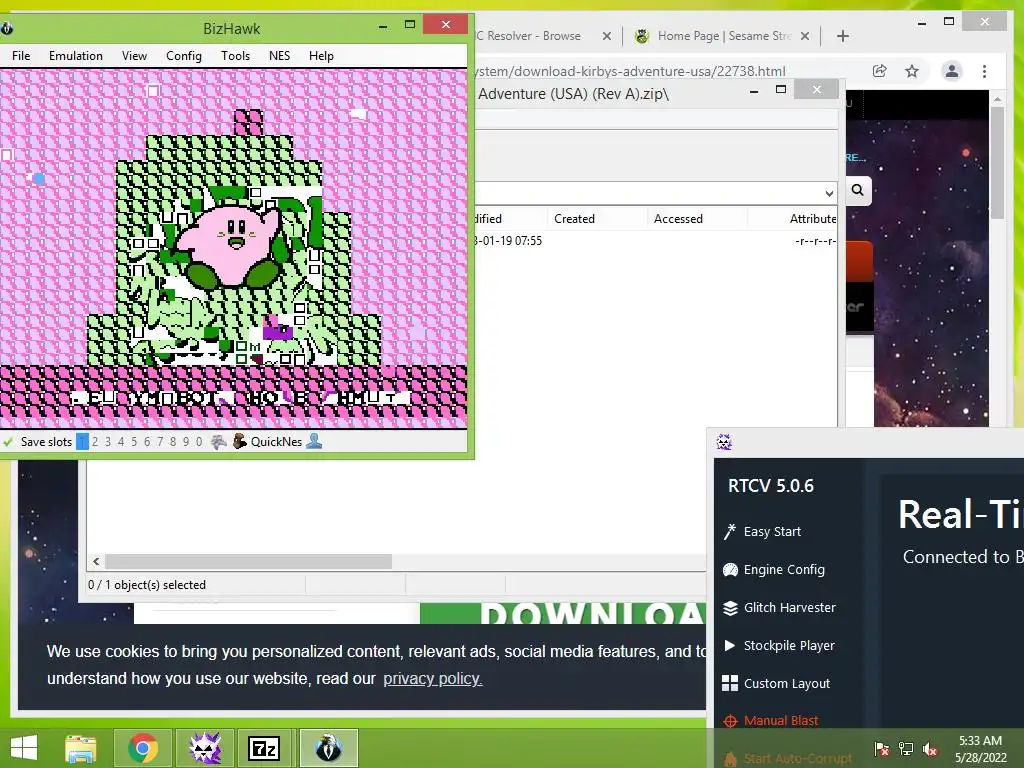Sort 7-Zip list by Attributes column

(x=812, y=219)
